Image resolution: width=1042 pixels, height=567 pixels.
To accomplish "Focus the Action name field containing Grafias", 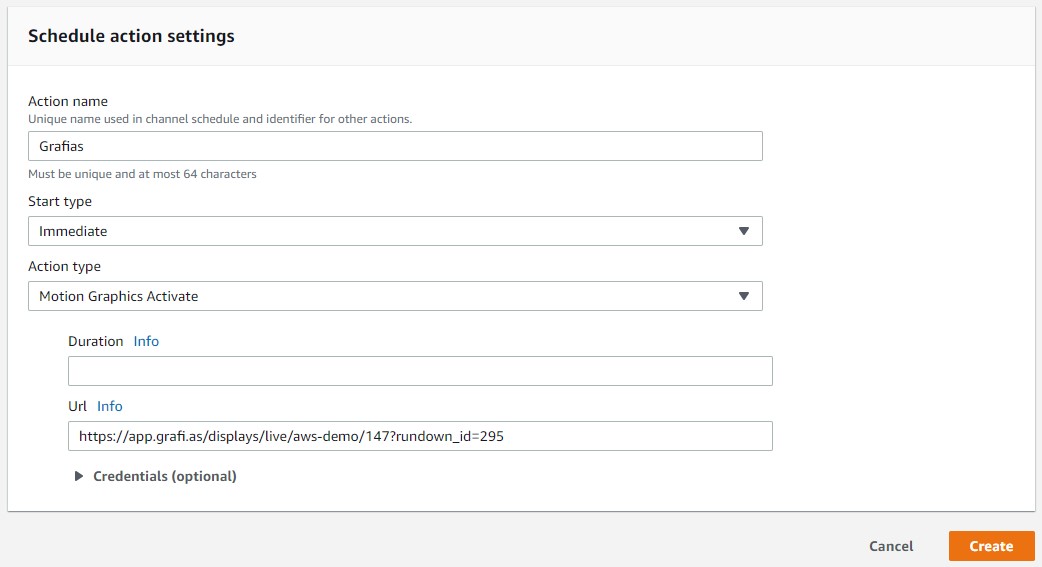I will pos(395,146).
